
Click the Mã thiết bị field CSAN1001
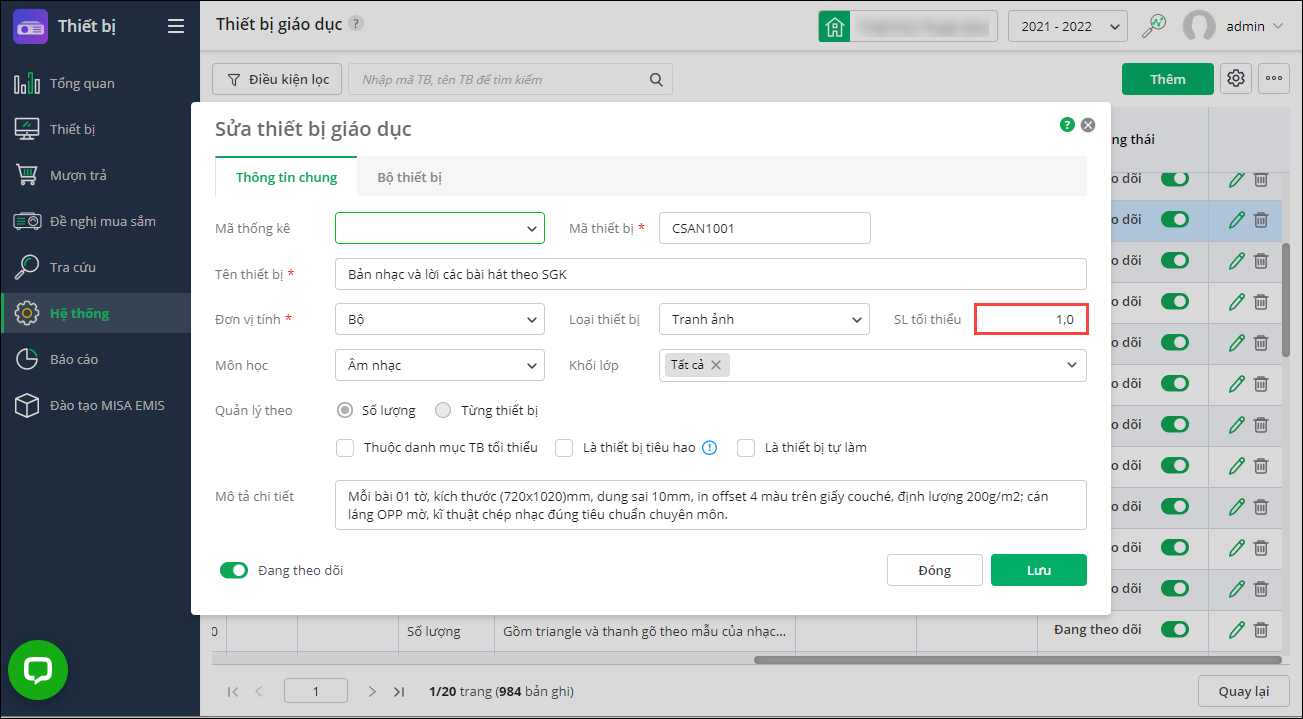pos(765,228)
